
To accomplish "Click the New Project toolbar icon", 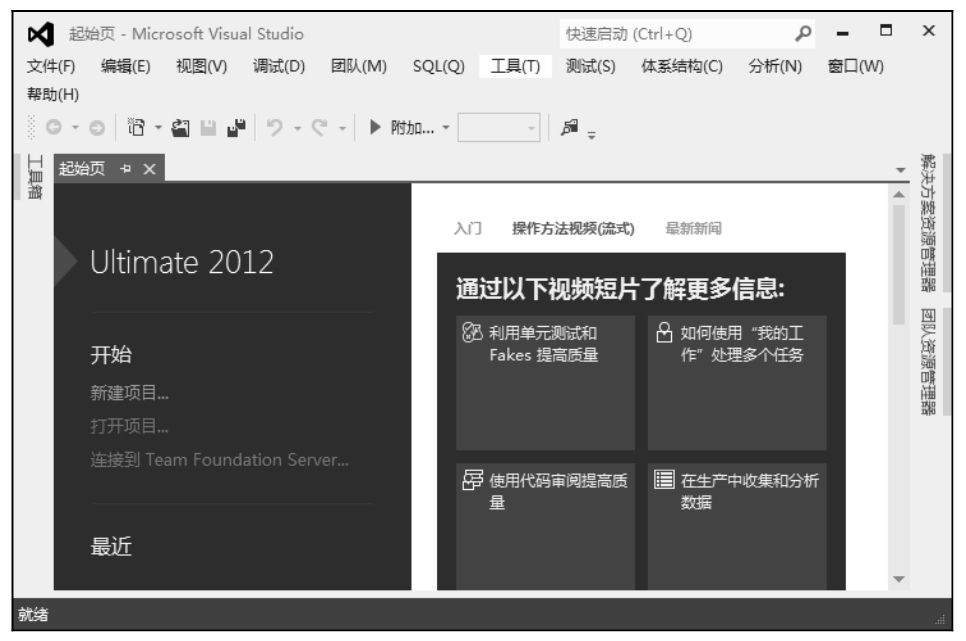I will (136, 128).
